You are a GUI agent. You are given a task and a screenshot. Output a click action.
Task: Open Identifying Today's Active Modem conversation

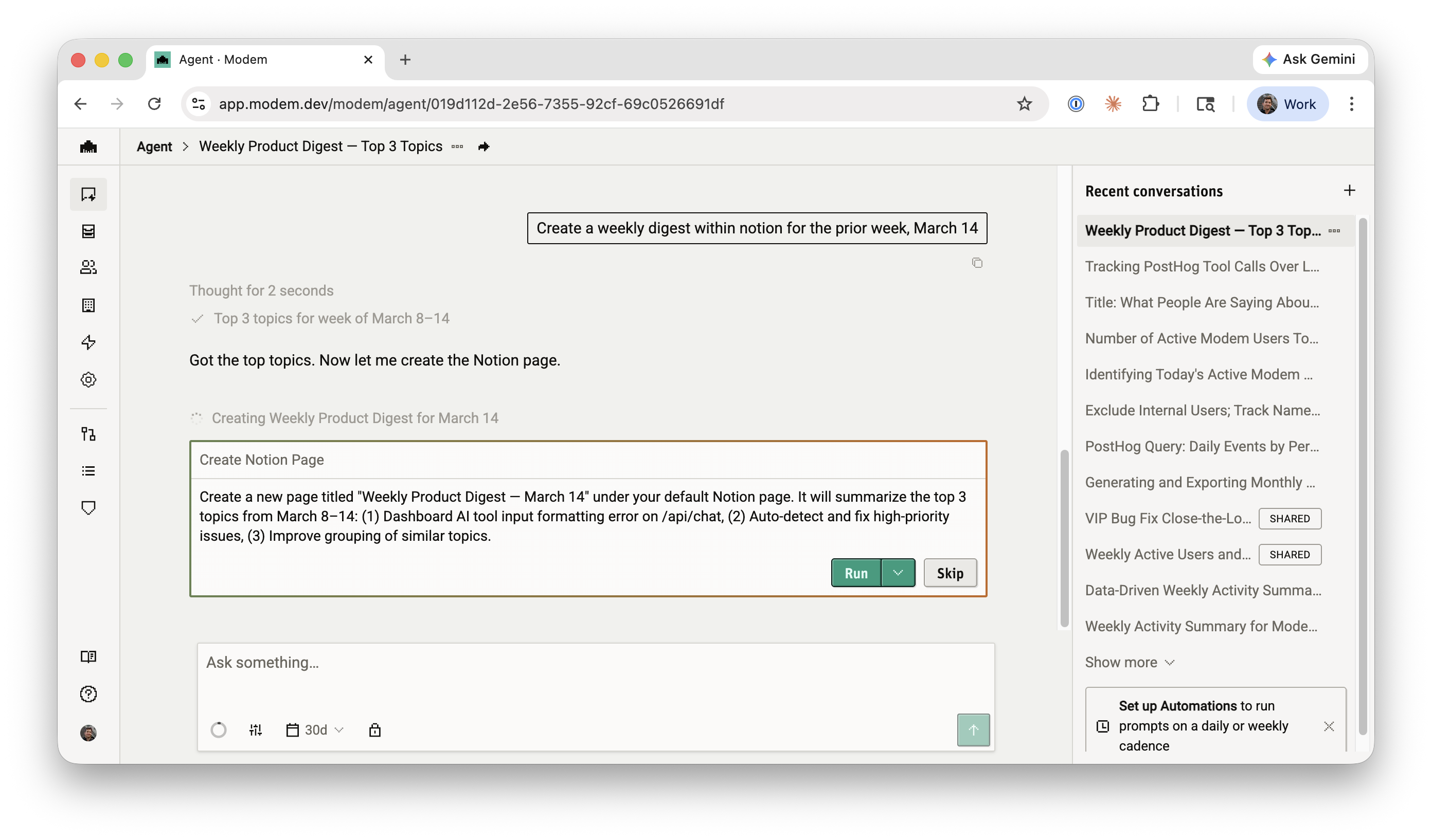pyautogui.click(x=1198, y=374)
